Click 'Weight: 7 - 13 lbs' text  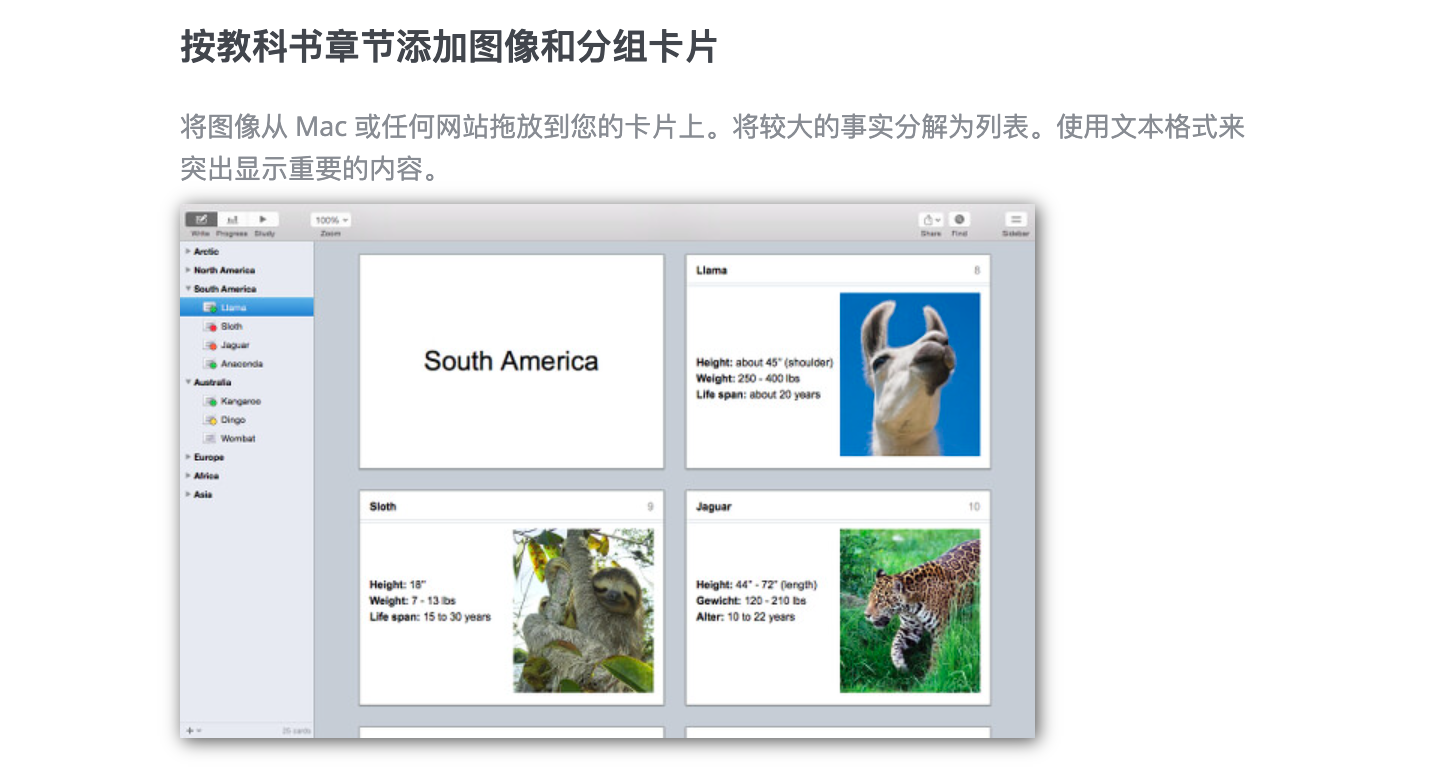(x=412, y=601)
